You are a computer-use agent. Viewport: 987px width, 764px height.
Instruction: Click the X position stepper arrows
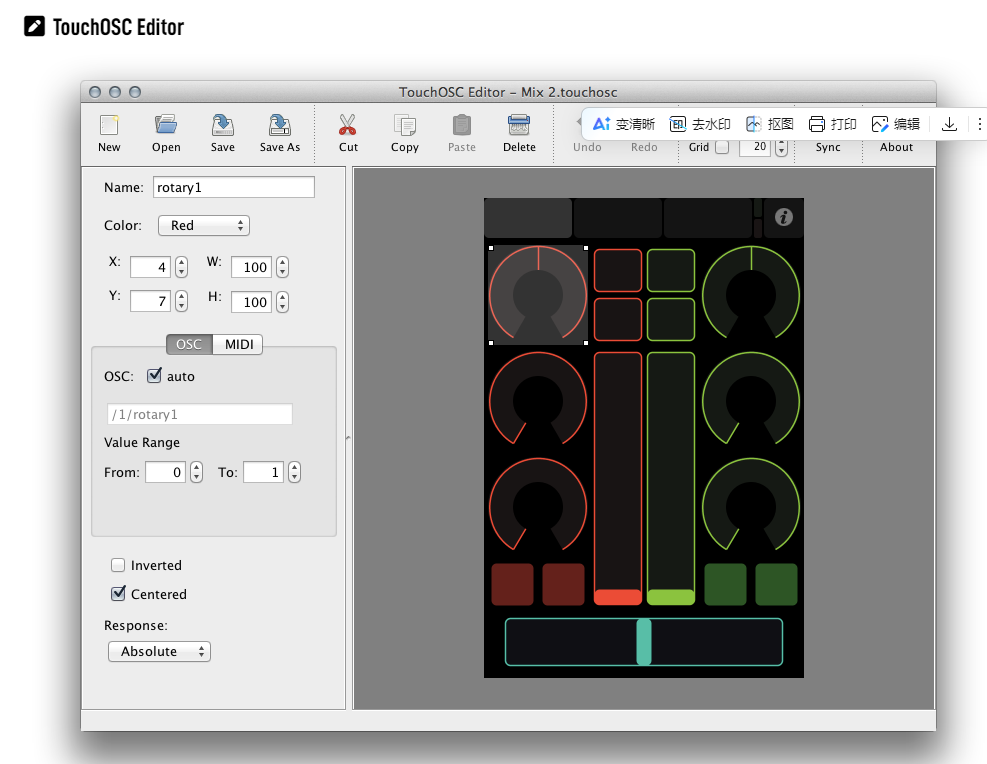click(181, 267)
